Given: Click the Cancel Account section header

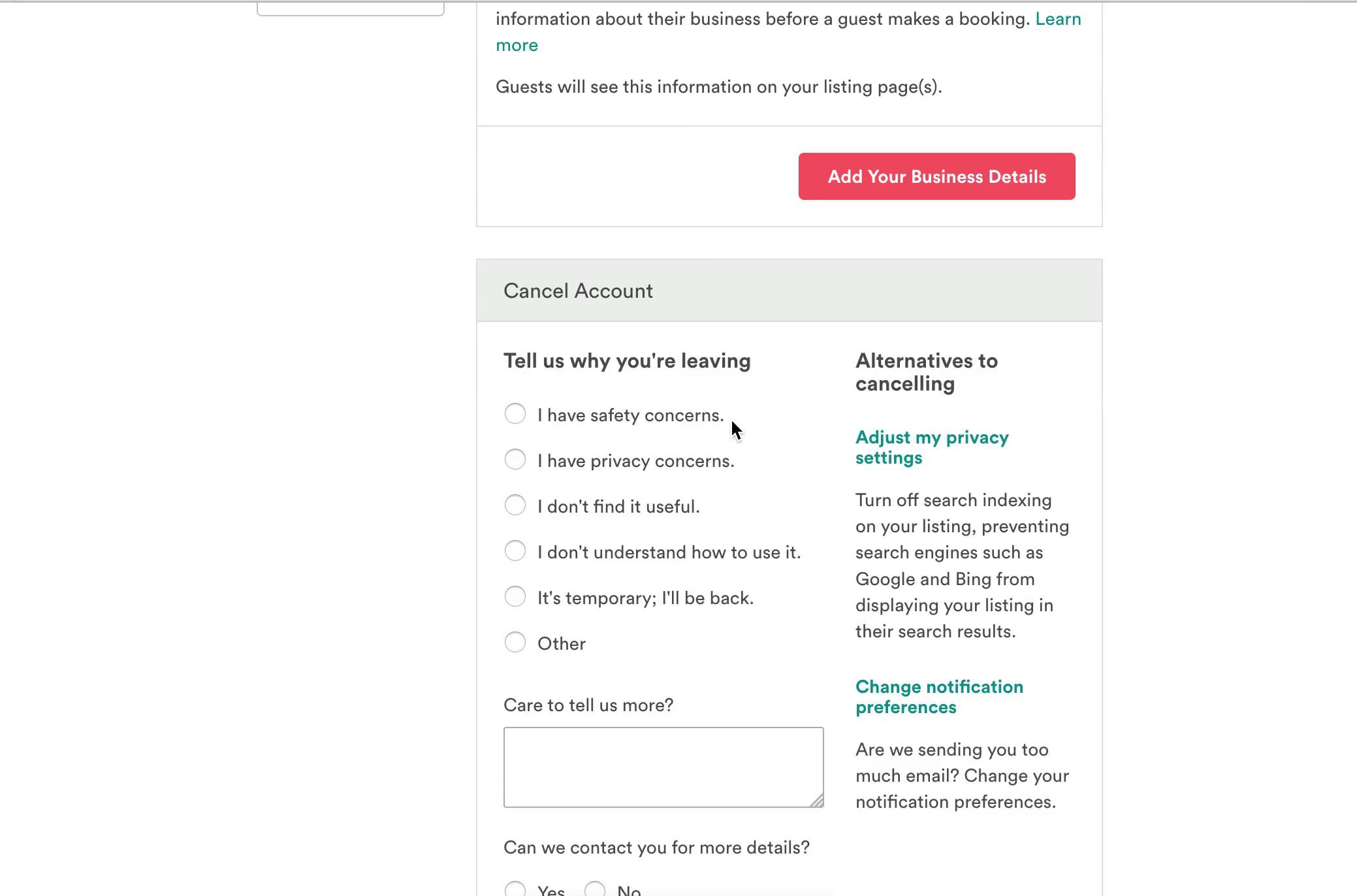Looking at the screenshot, I should pyautogui.click(x=578, y=290).
